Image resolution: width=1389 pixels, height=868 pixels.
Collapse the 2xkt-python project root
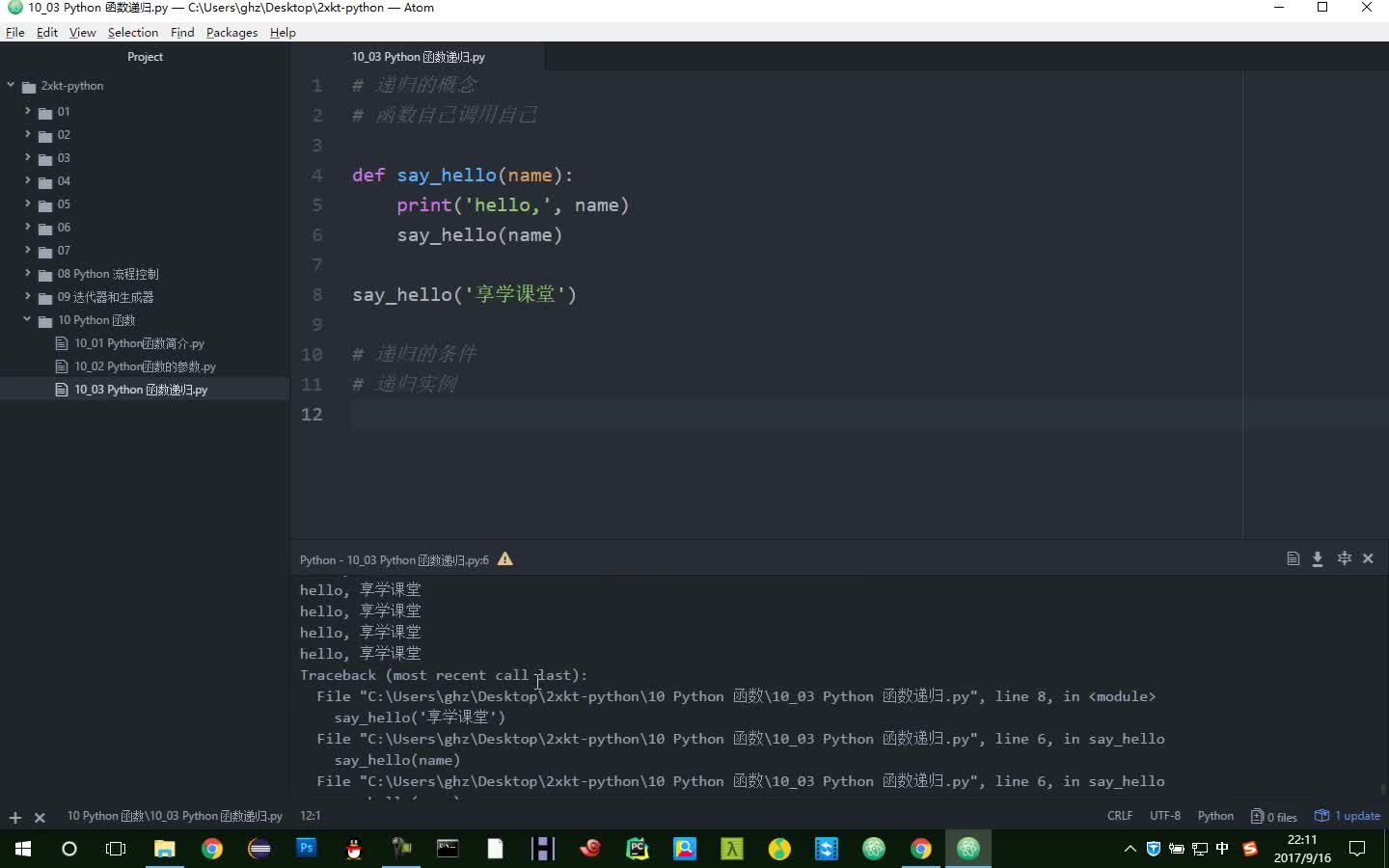10,85
